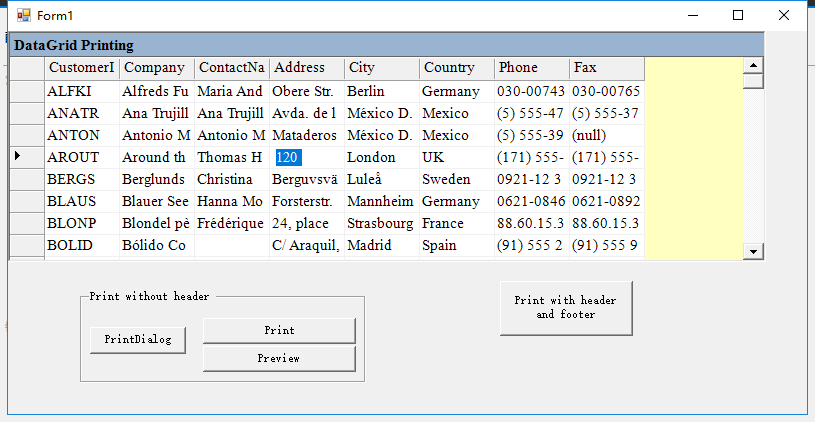Click Print with header and footer button
Screen dimensions: 815x422
566,308
